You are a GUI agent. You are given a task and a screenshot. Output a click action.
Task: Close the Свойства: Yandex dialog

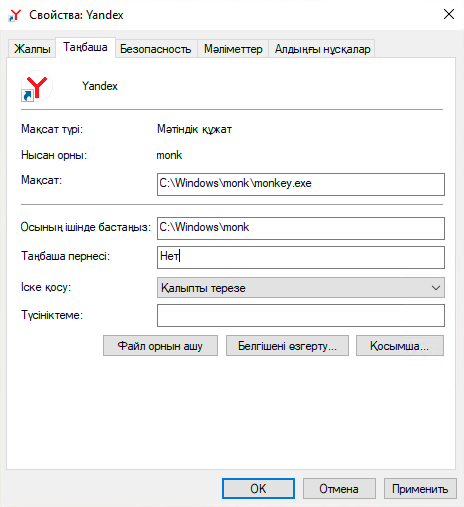pyautogui.click(x=449, y=14)
